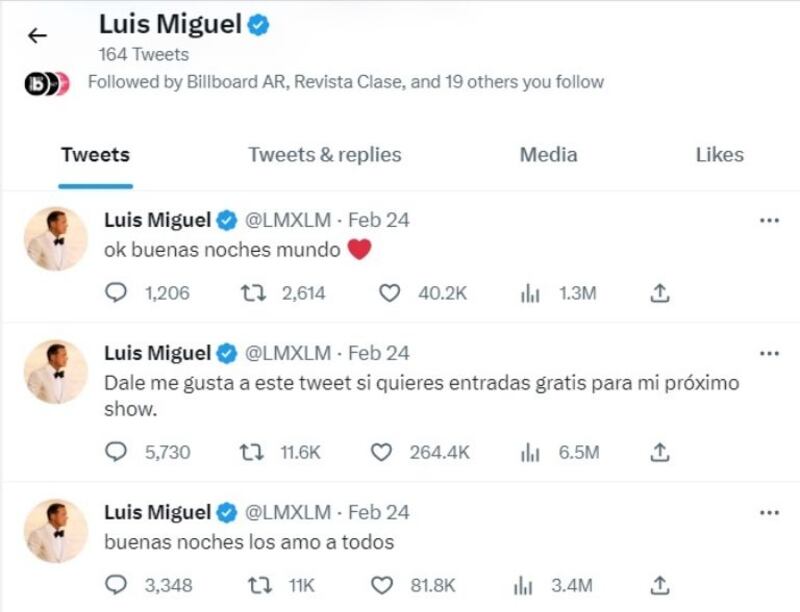Reply to the 'entradas gratis' tweet
Screen dimensions: 800x612
pyautogui.click(x=116, y=452)
